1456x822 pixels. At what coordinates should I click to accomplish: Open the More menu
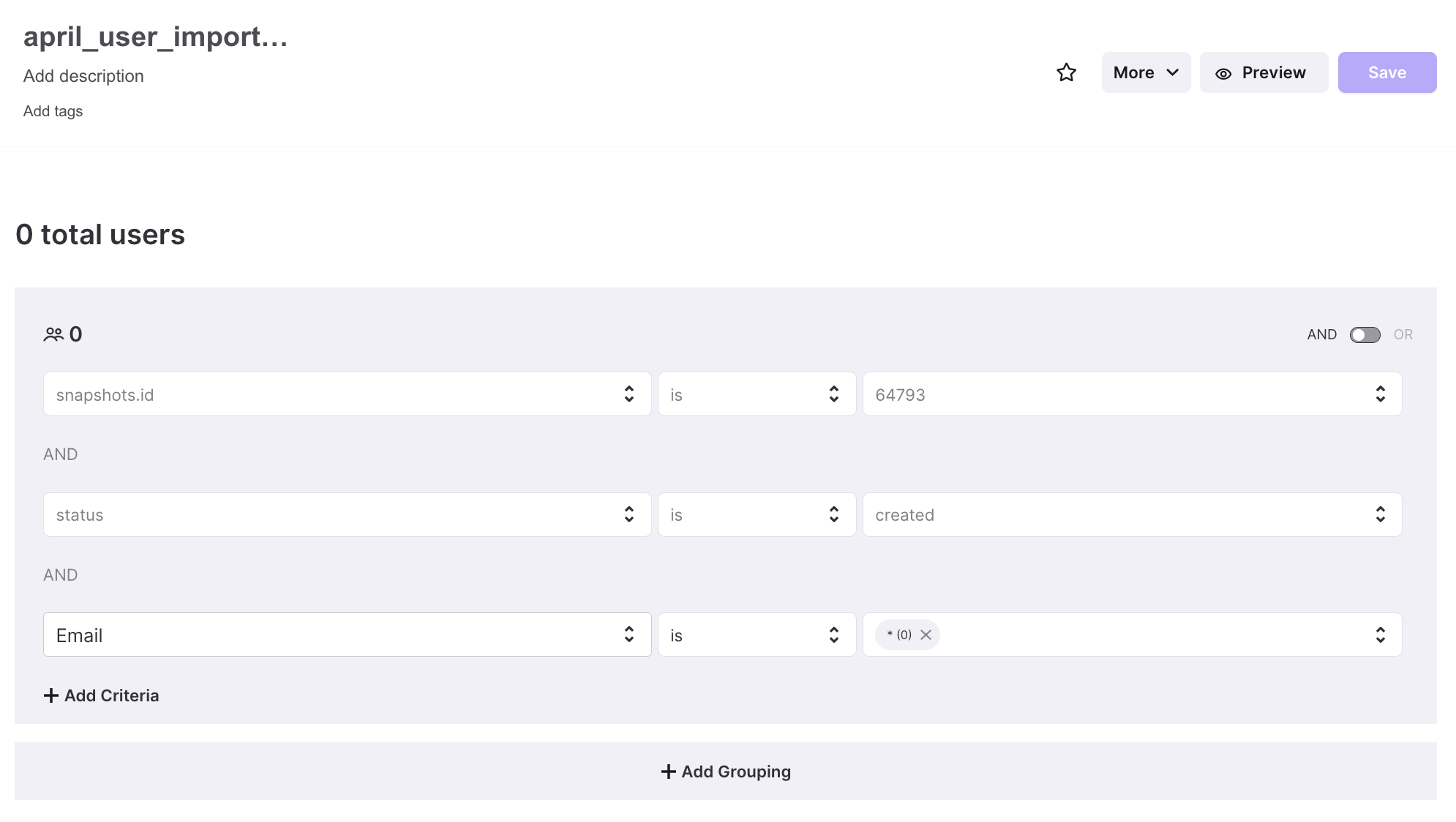(1146, 72)
